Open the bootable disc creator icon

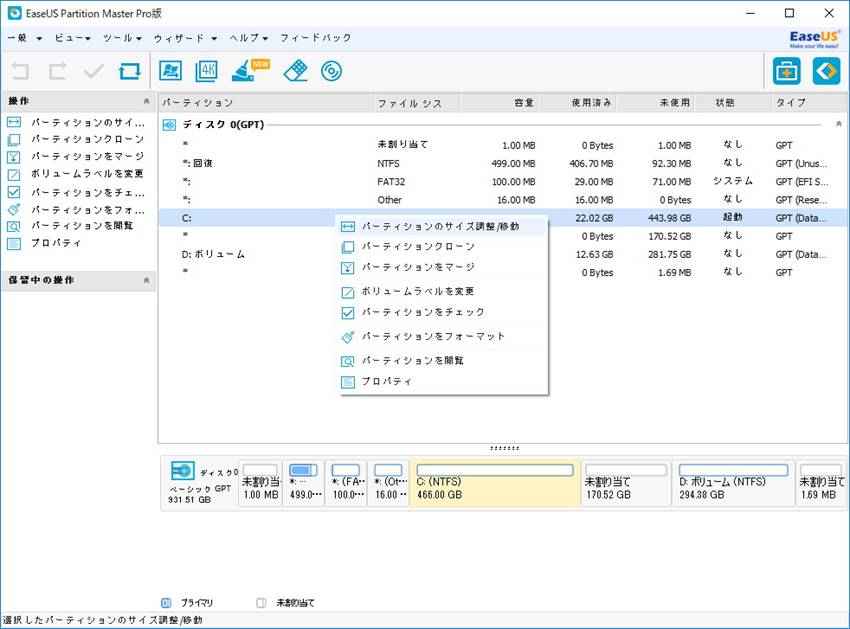pyautogui.click(x=331, y=71)
